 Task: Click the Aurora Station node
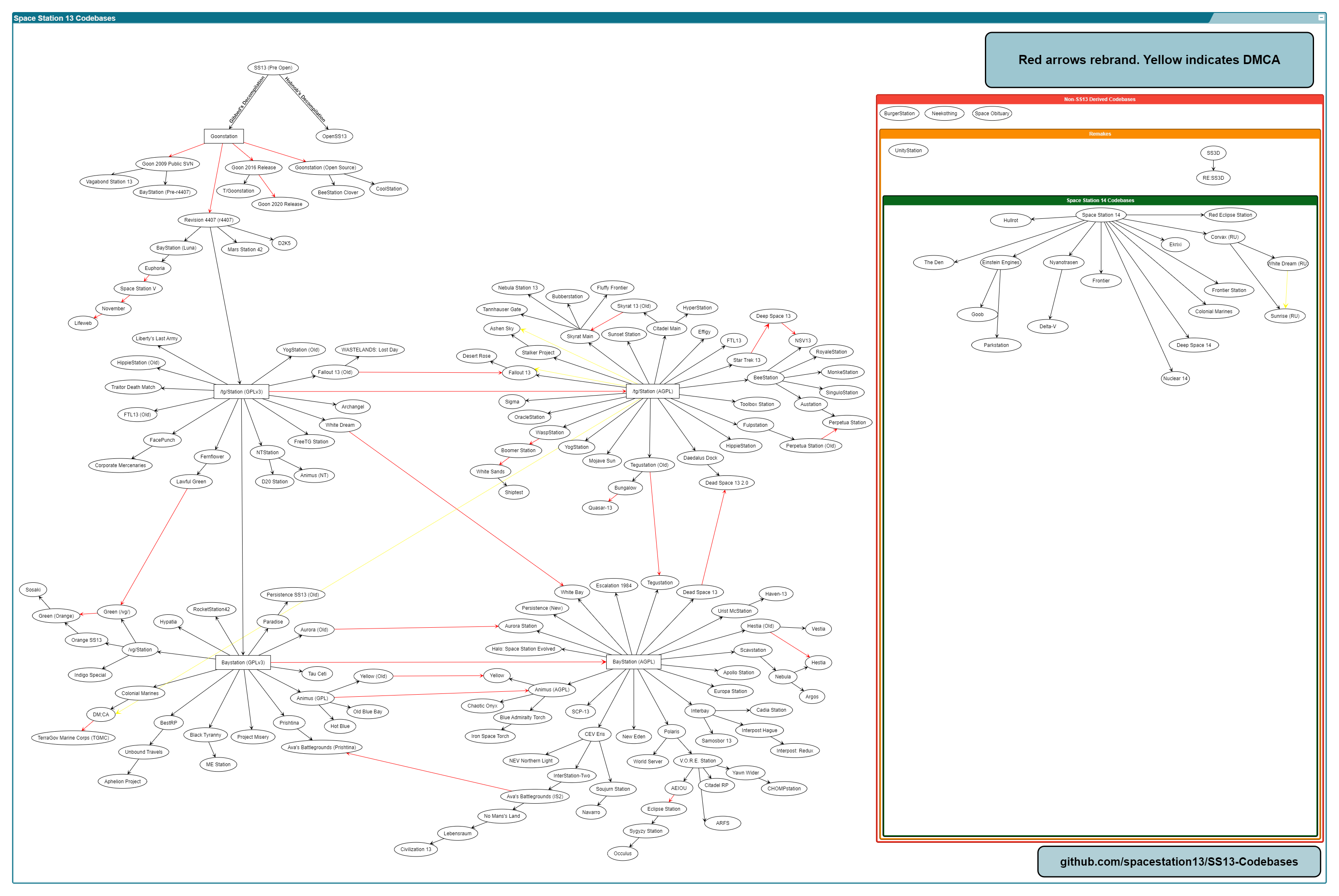(x=521, y=626)
